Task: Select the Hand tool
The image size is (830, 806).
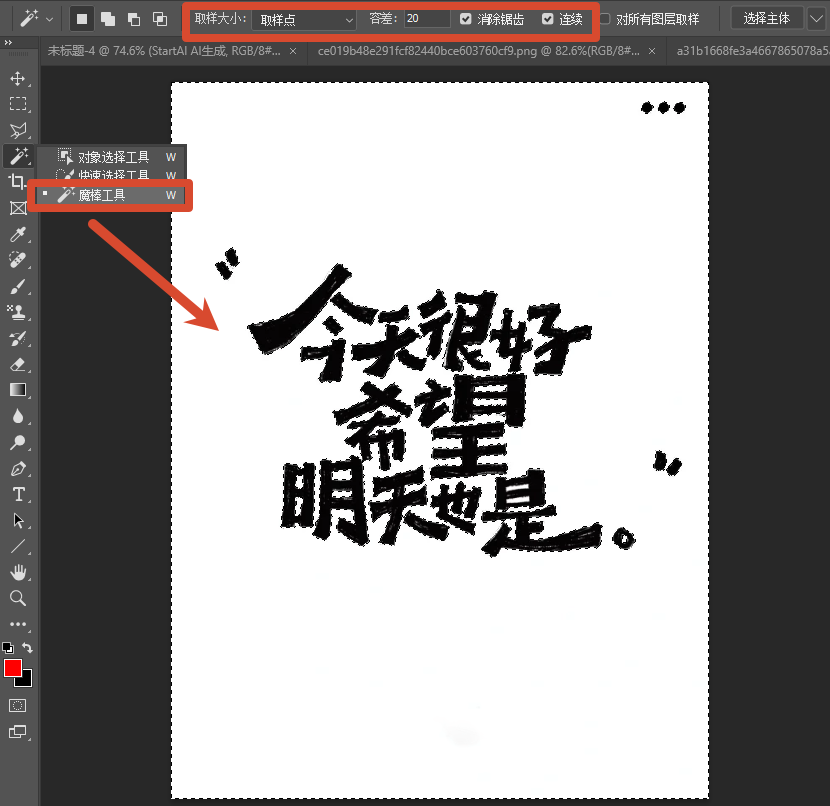Action: (x=17, y=572)
